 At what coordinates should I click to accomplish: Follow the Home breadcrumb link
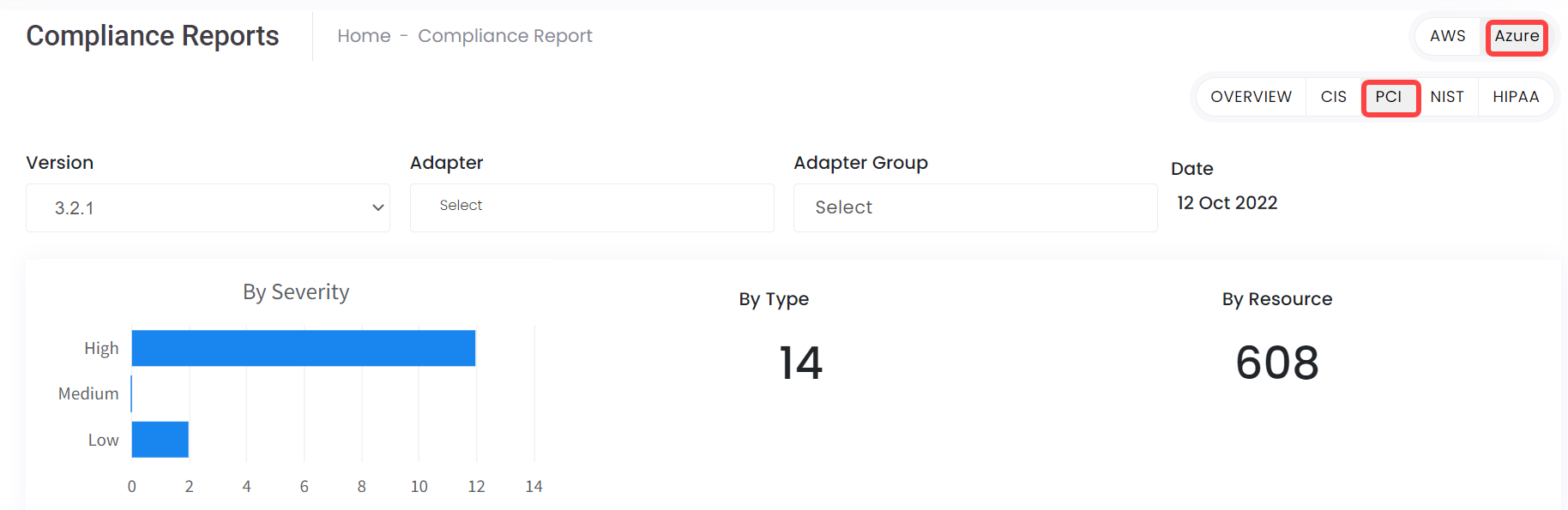pyautogui.click(x=364, y=36)
